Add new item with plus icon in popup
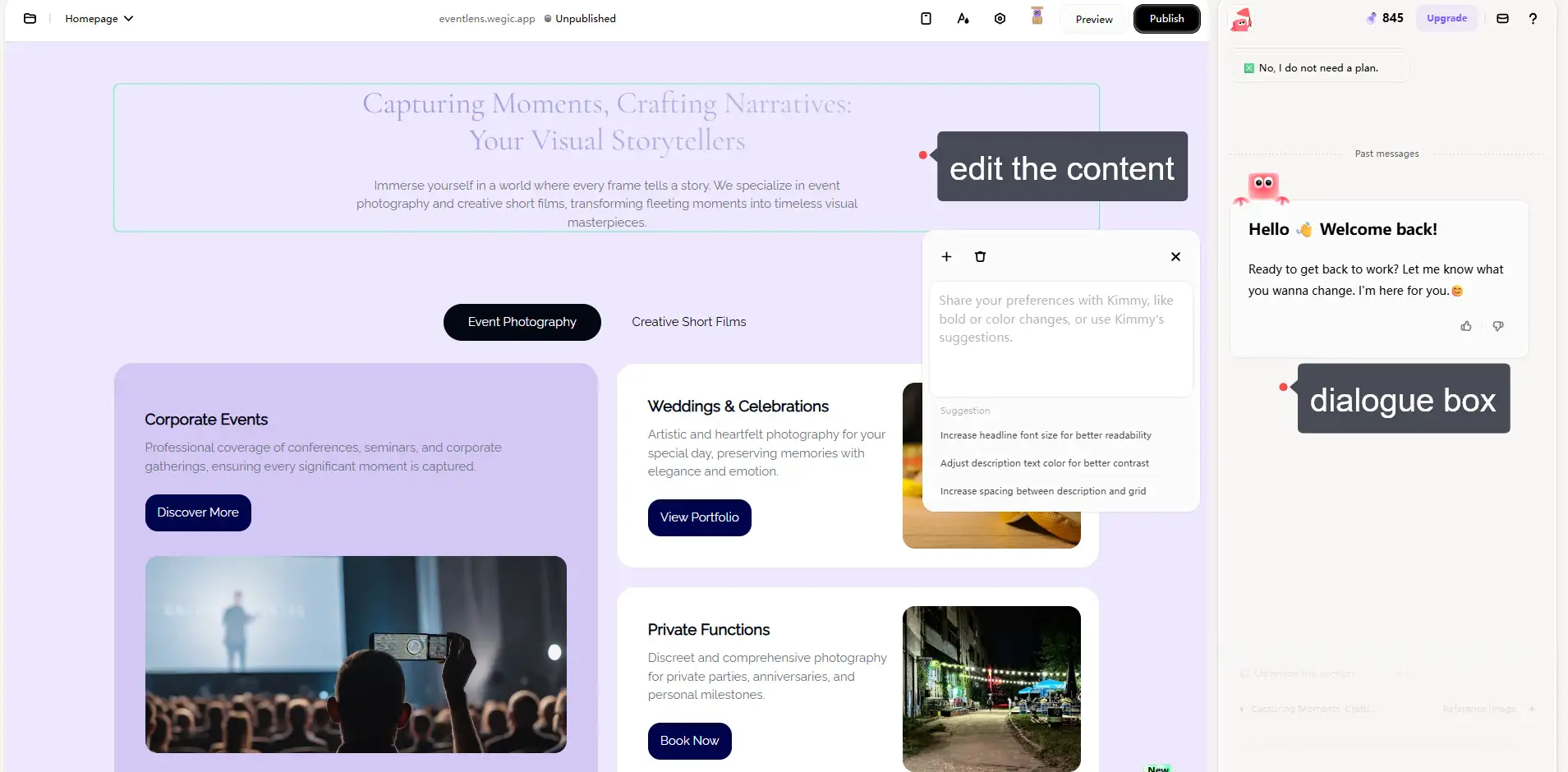The image size is (1568, 772). [x=946, y=256]
